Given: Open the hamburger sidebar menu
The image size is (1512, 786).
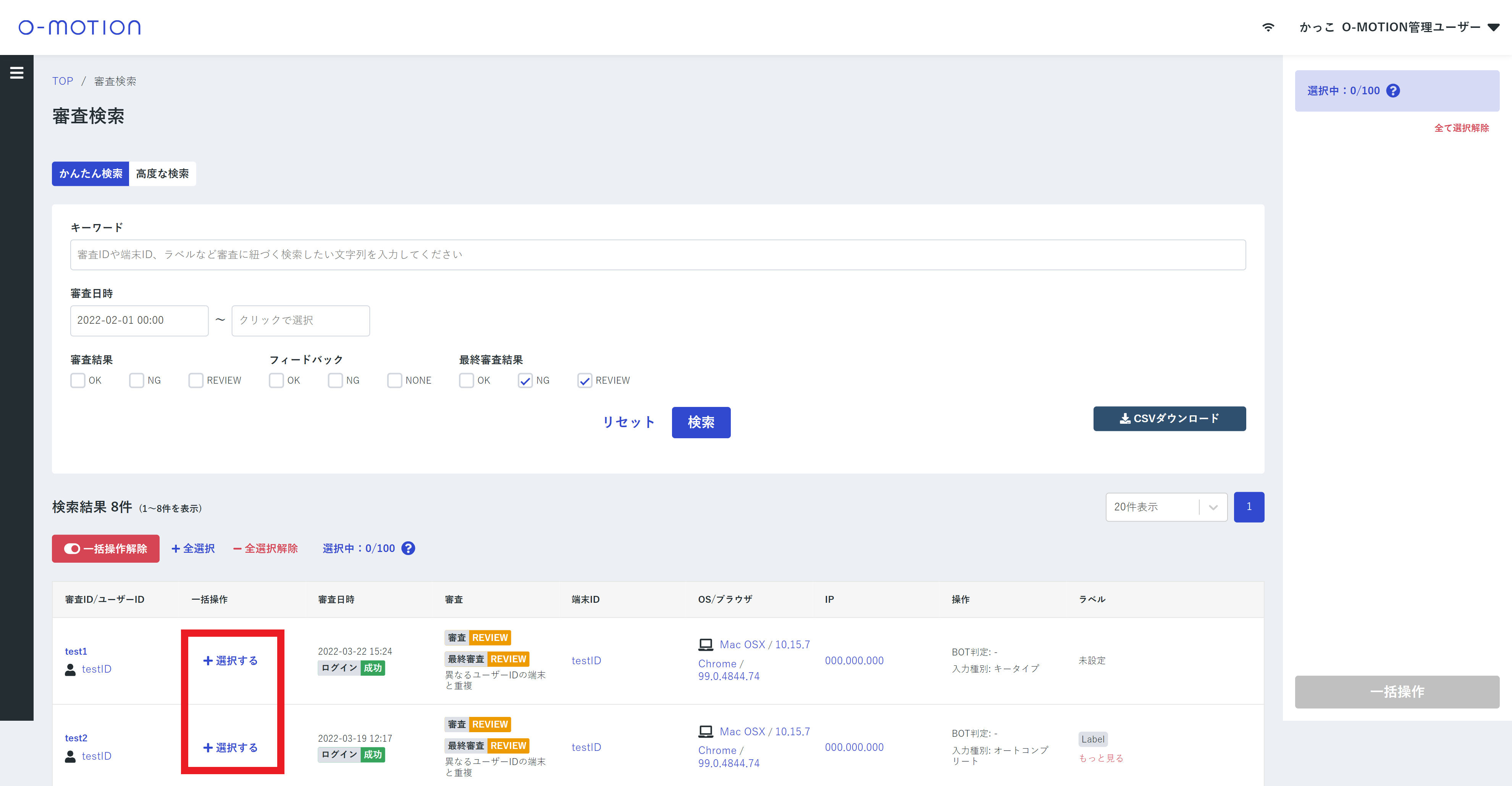Looking at the screenshot, I should 16,73.
